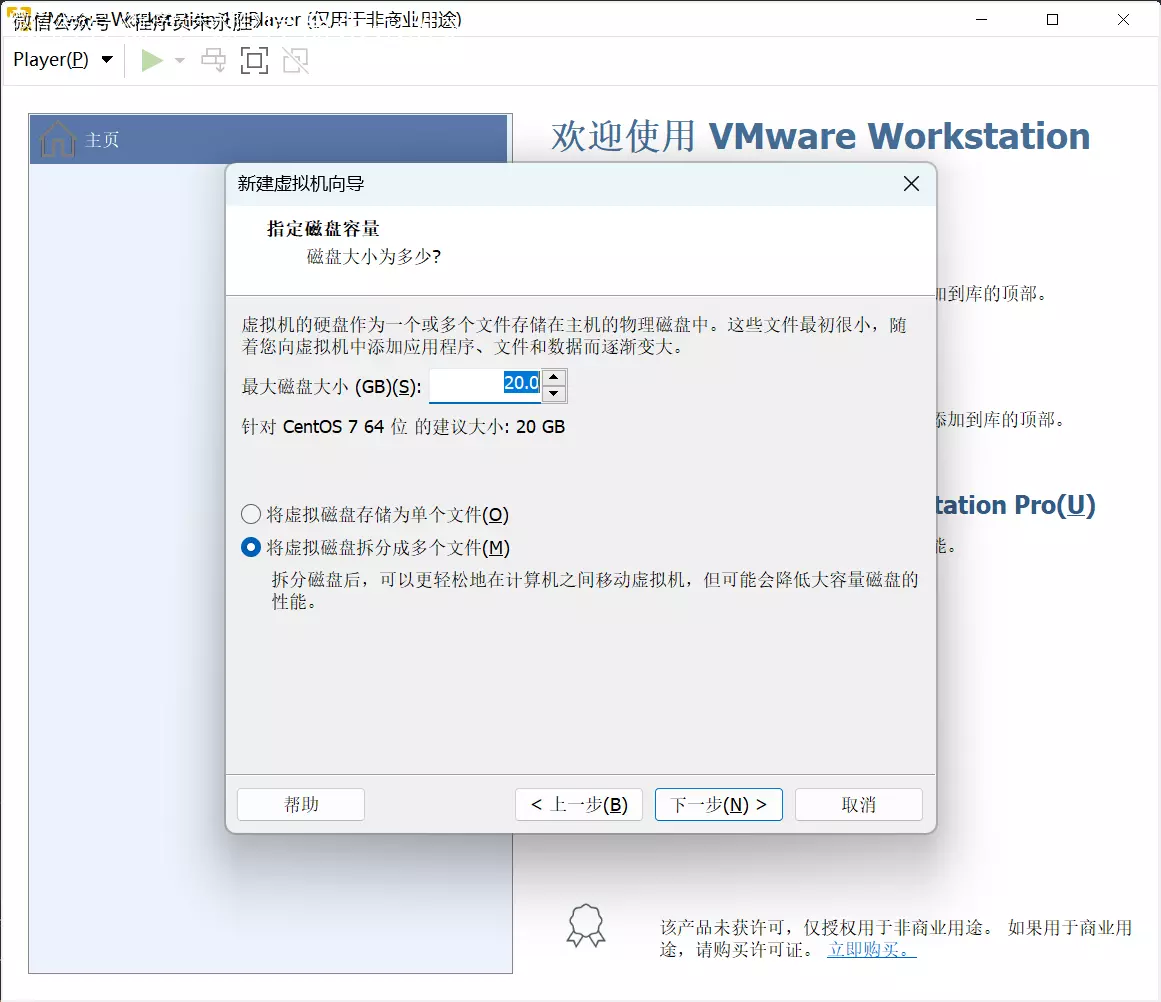Select split virtual disk into multiple files

[x=251, y=548]
